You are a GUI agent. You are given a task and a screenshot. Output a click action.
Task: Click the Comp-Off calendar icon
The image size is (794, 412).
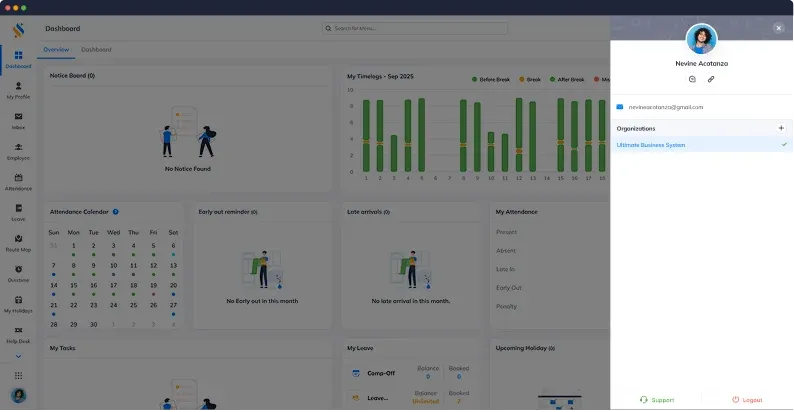click(x=356, y=373)
